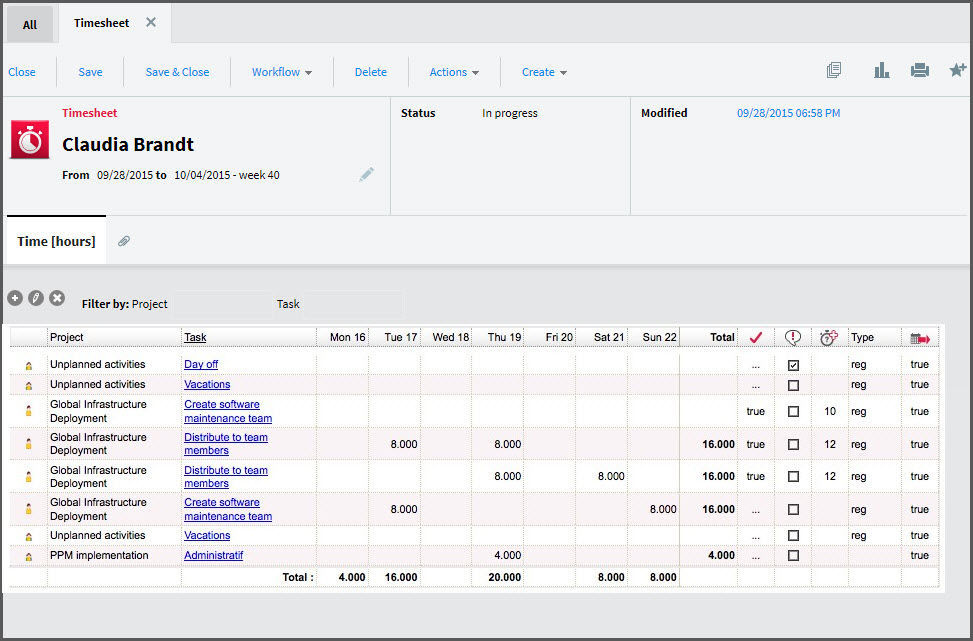Open the Administratif task link
This screenshot has width=973, height=641.
213,555
